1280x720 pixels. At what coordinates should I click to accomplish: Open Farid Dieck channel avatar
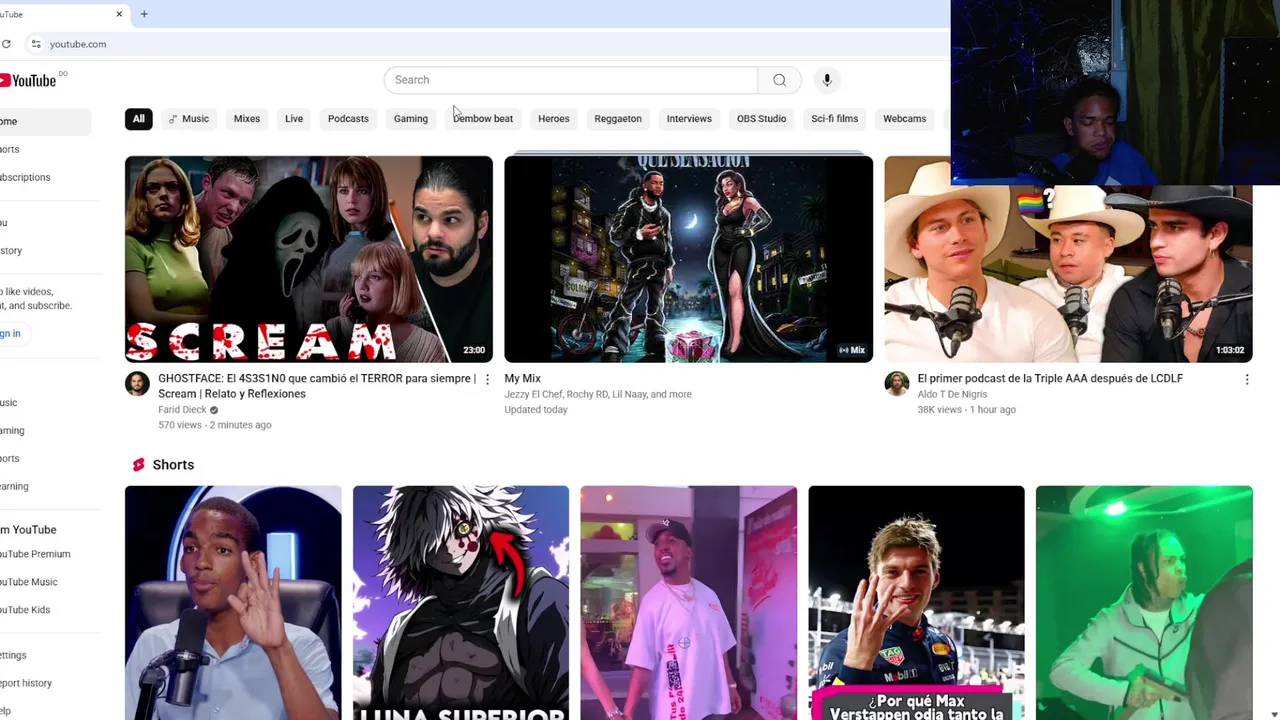137,384
